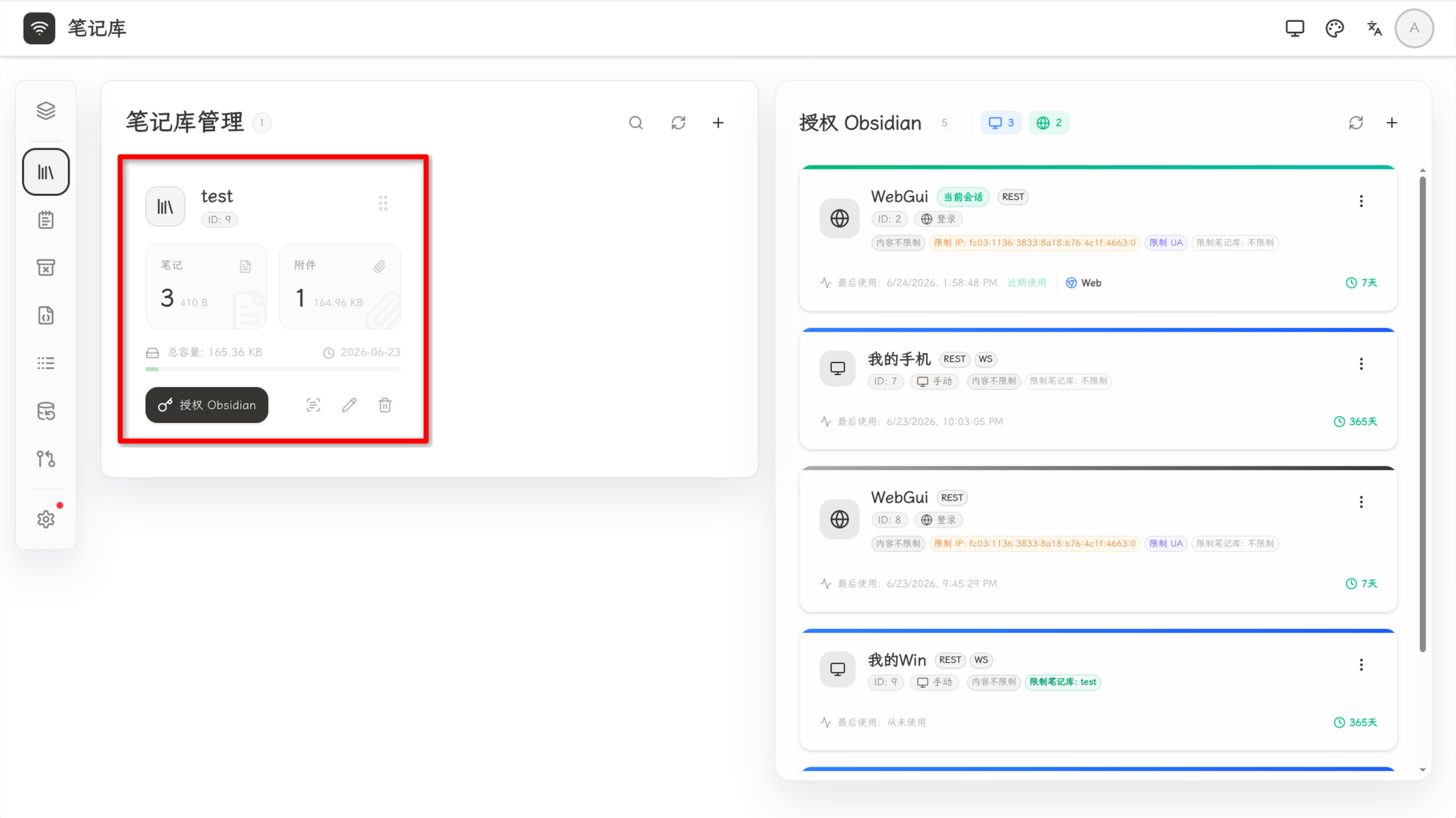Click the 当前会话 badge on WebGui
Image resolution: width=1456 pixels, height=818 pixels.
point(963,197)
